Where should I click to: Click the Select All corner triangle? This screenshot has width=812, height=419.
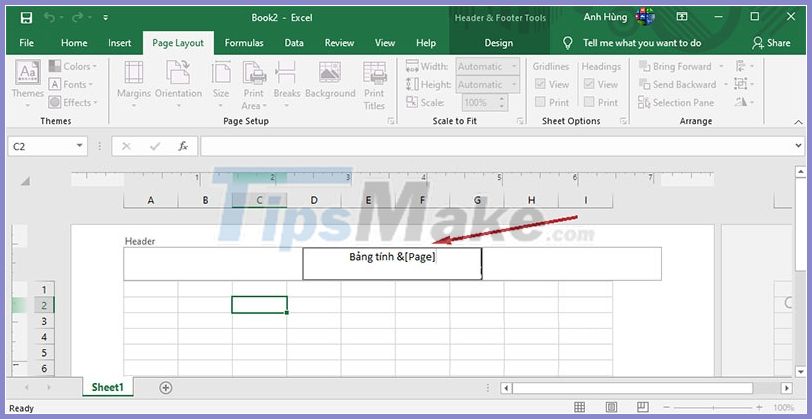coord(25,181)
